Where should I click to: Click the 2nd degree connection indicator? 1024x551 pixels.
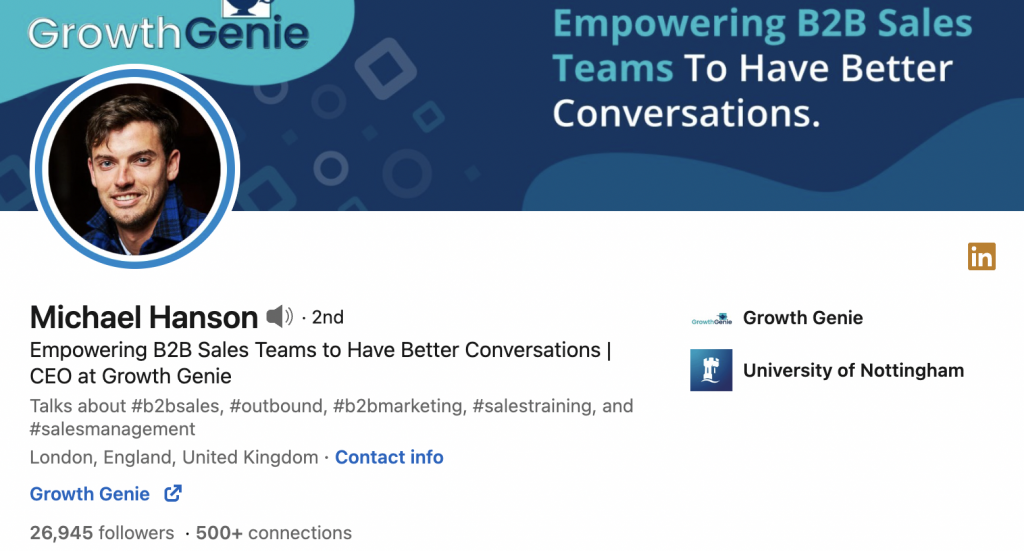tap(327, 317)
